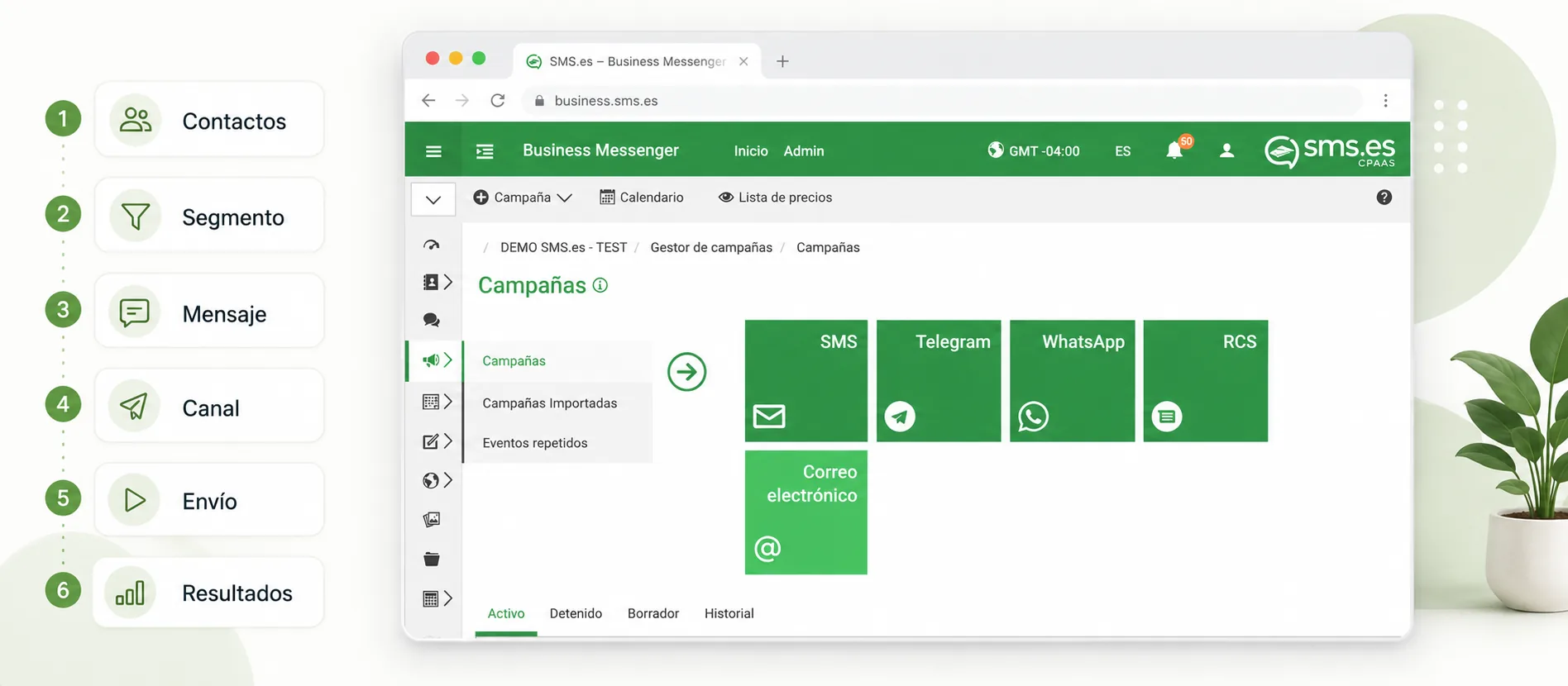This screenshot has width=1568, height=686.
Task: Click the circled right arrow icon
Action: pyautogui.click(x=686, y=372)
